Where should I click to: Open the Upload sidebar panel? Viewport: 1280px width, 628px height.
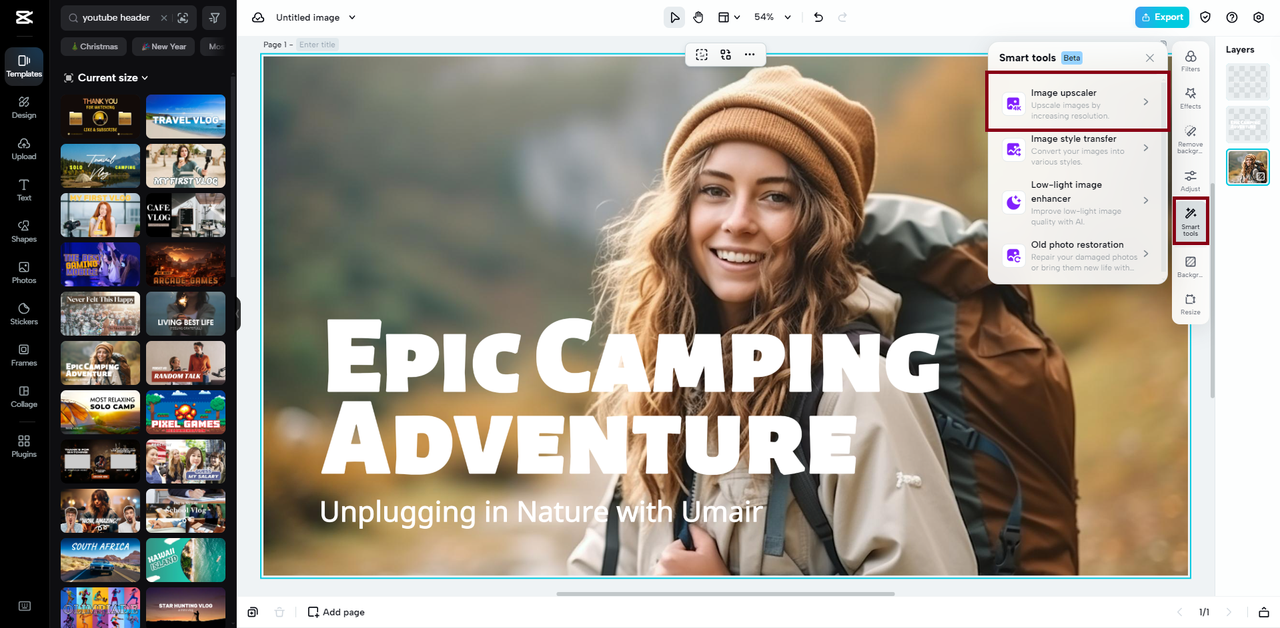pos(24,149)
